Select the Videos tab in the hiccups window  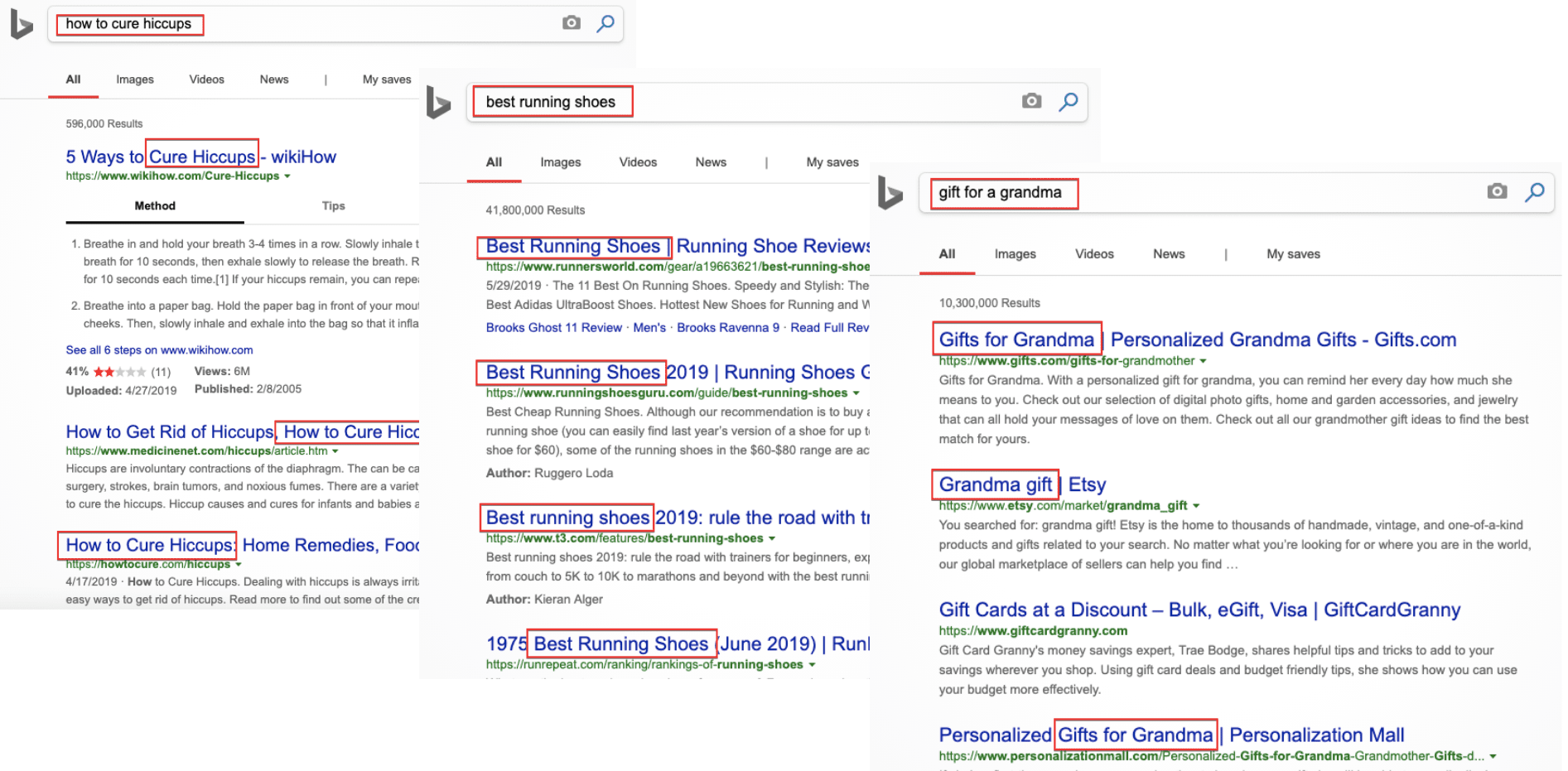[x=206, y=80]
